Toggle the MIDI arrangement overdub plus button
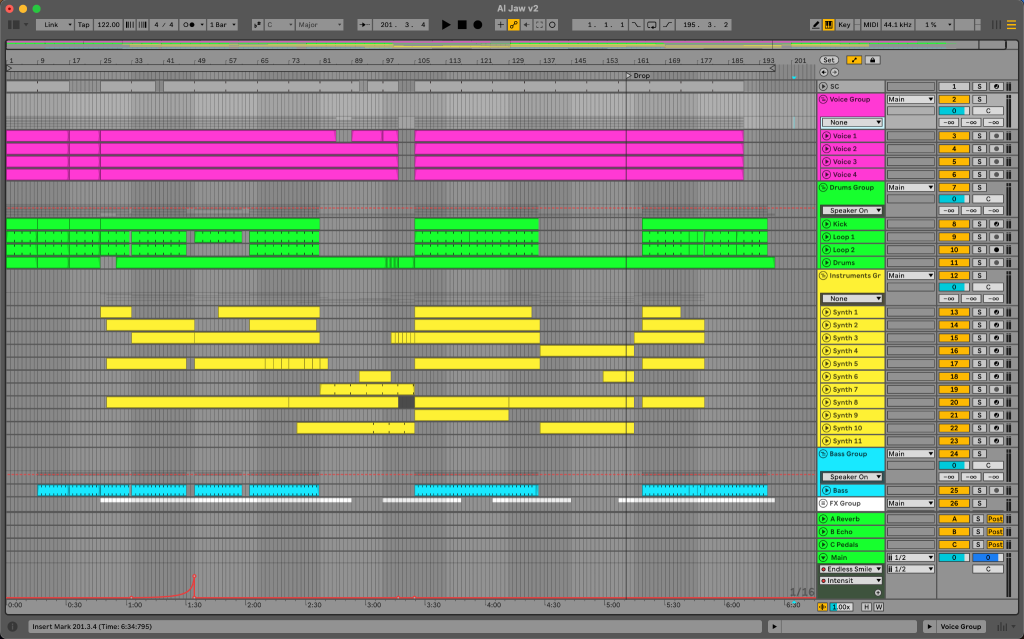Image resolution: width=1024 pixels, height=639 pixels. click(x=500, y=25)
